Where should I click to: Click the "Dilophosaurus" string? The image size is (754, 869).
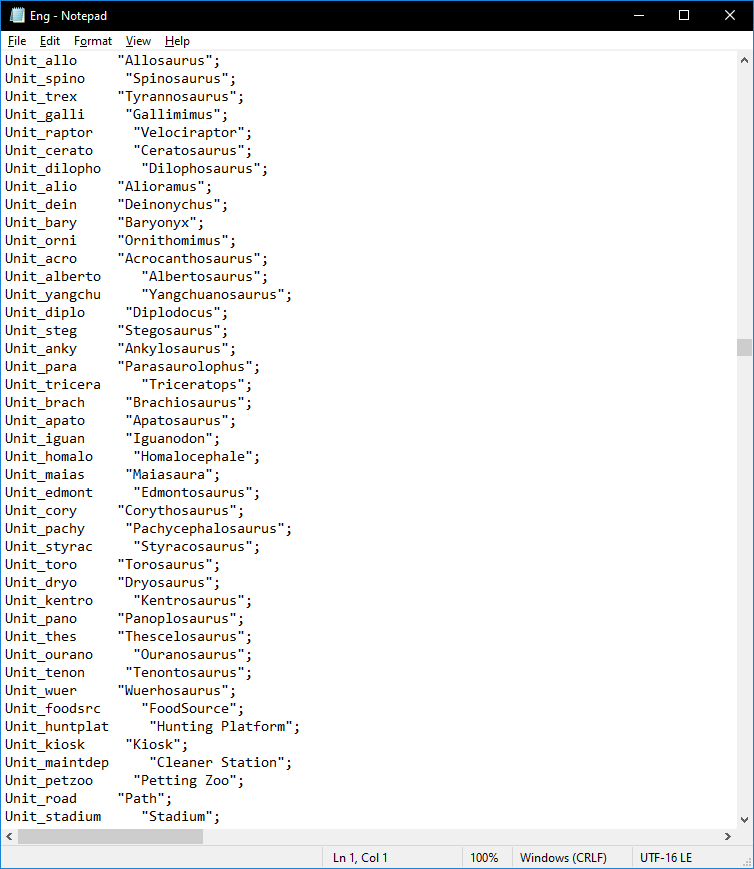pyautogui.click(x=204, y=168)
